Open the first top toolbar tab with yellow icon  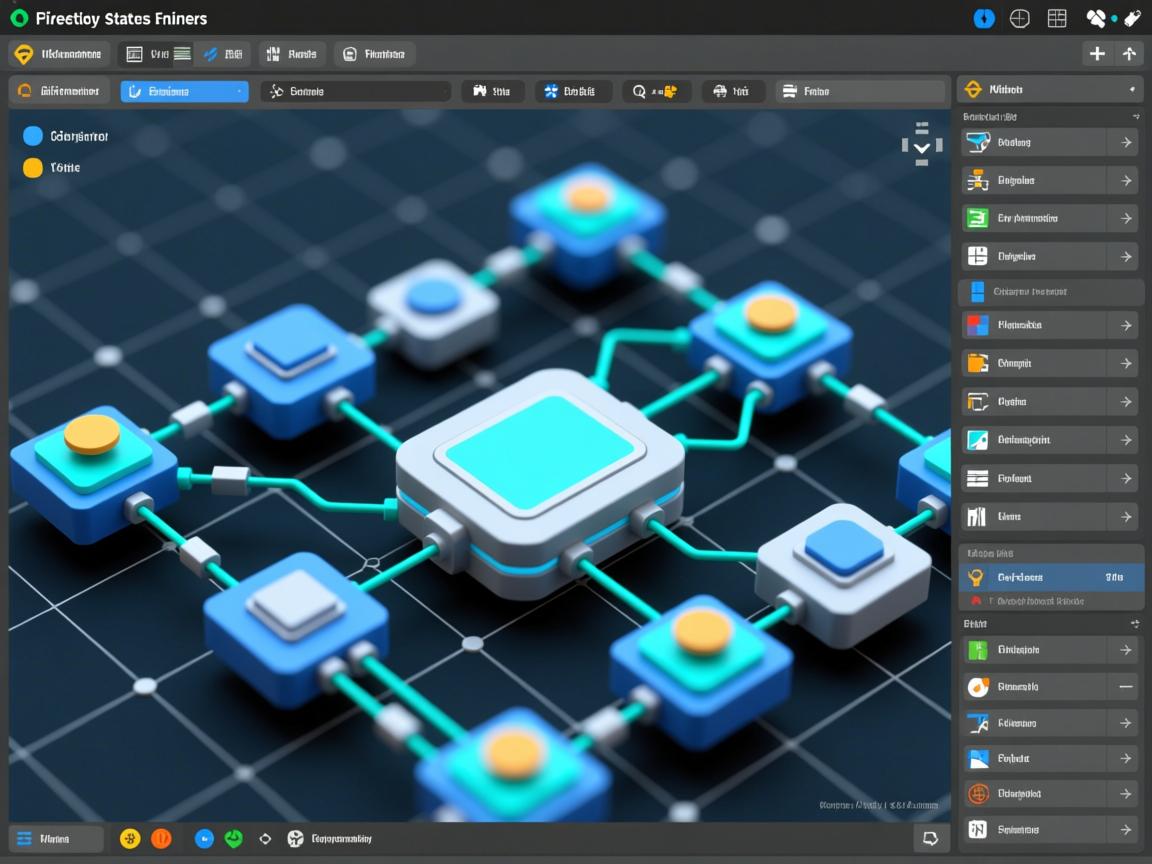coord(58,54)
